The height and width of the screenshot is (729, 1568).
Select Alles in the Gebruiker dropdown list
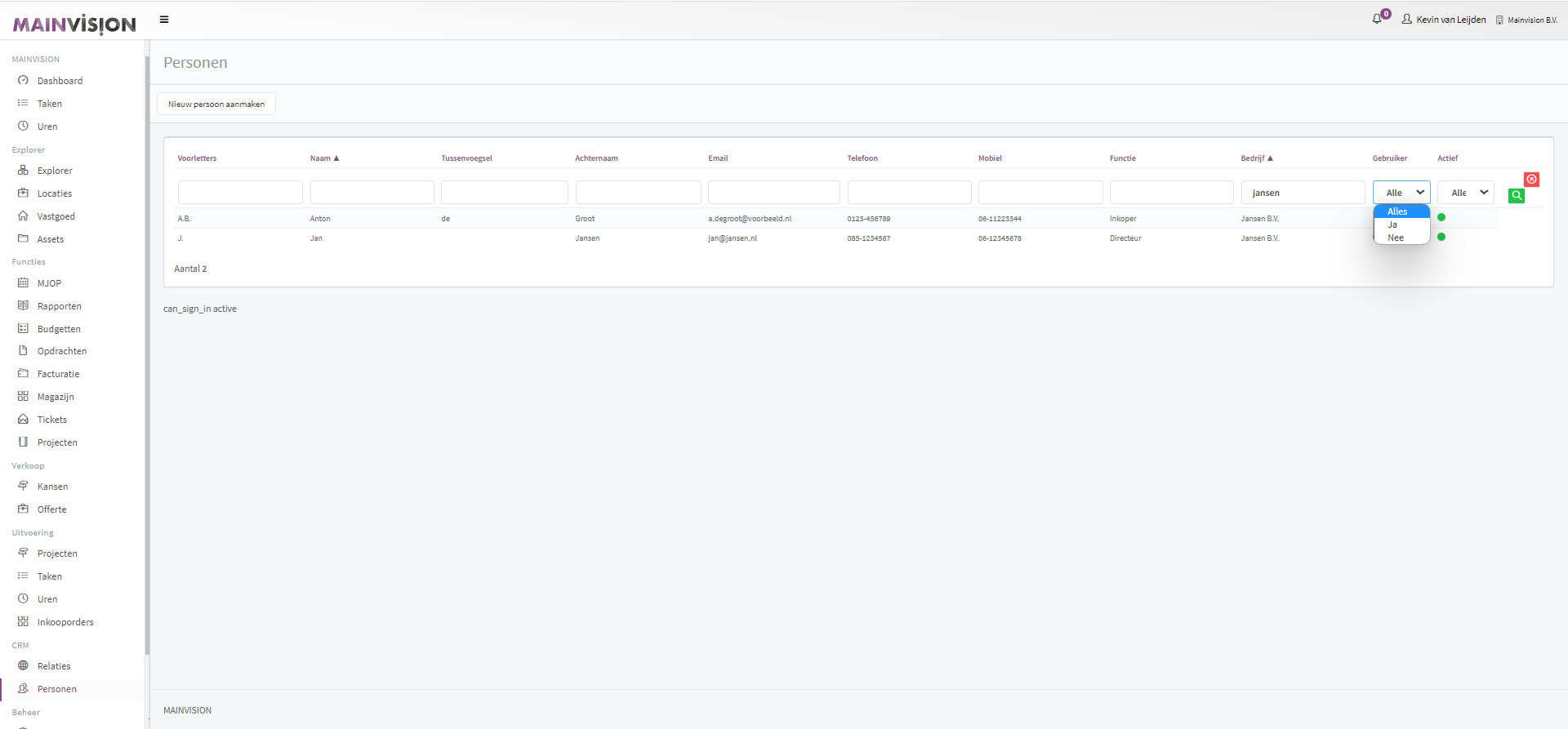click(1401, 211)
